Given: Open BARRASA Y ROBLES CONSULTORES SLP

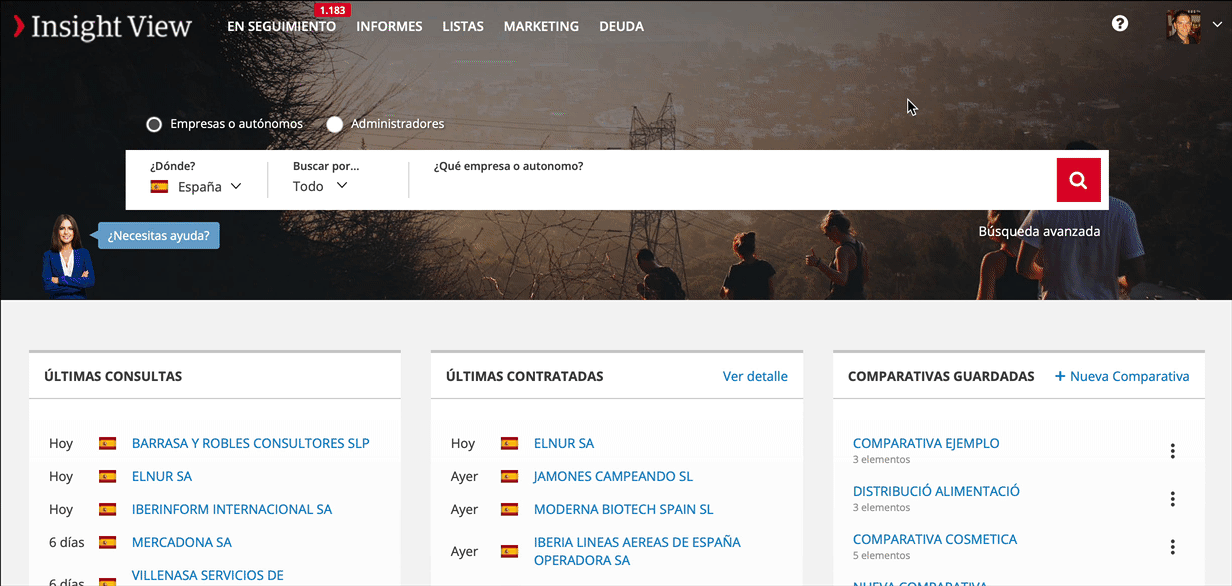Looking at the screenshot, I should click(x=251, y=443).
